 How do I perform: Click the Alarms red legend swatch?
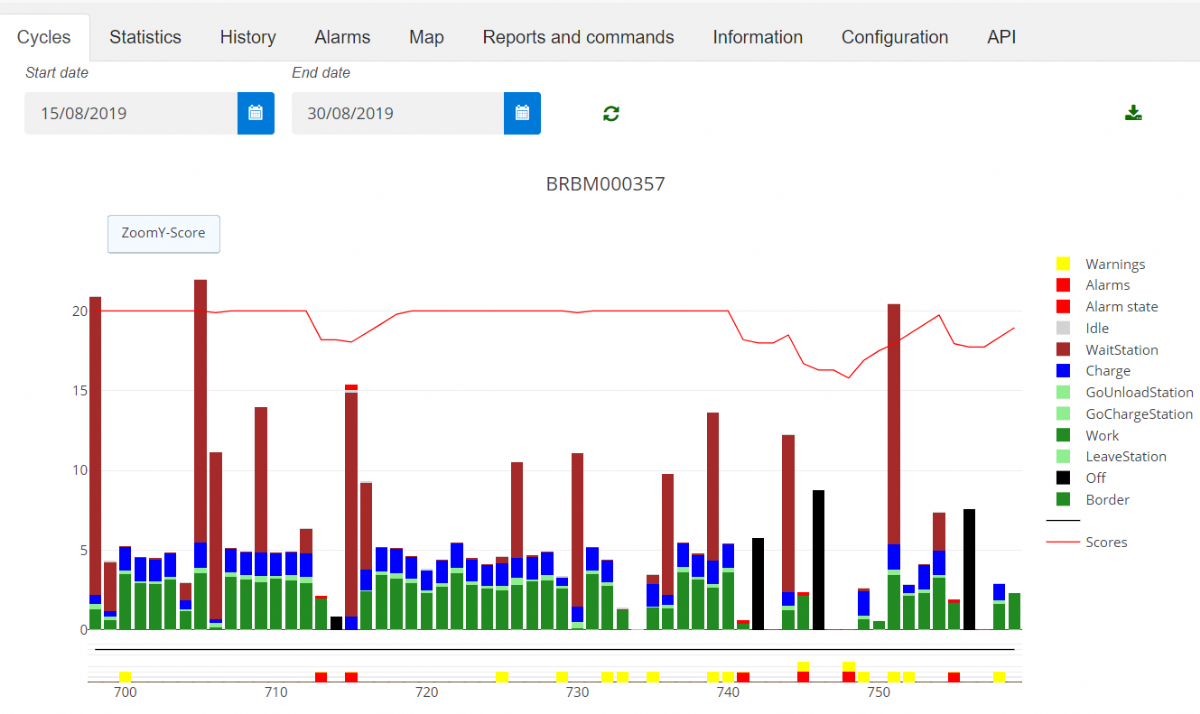[x=1063, y=285]
